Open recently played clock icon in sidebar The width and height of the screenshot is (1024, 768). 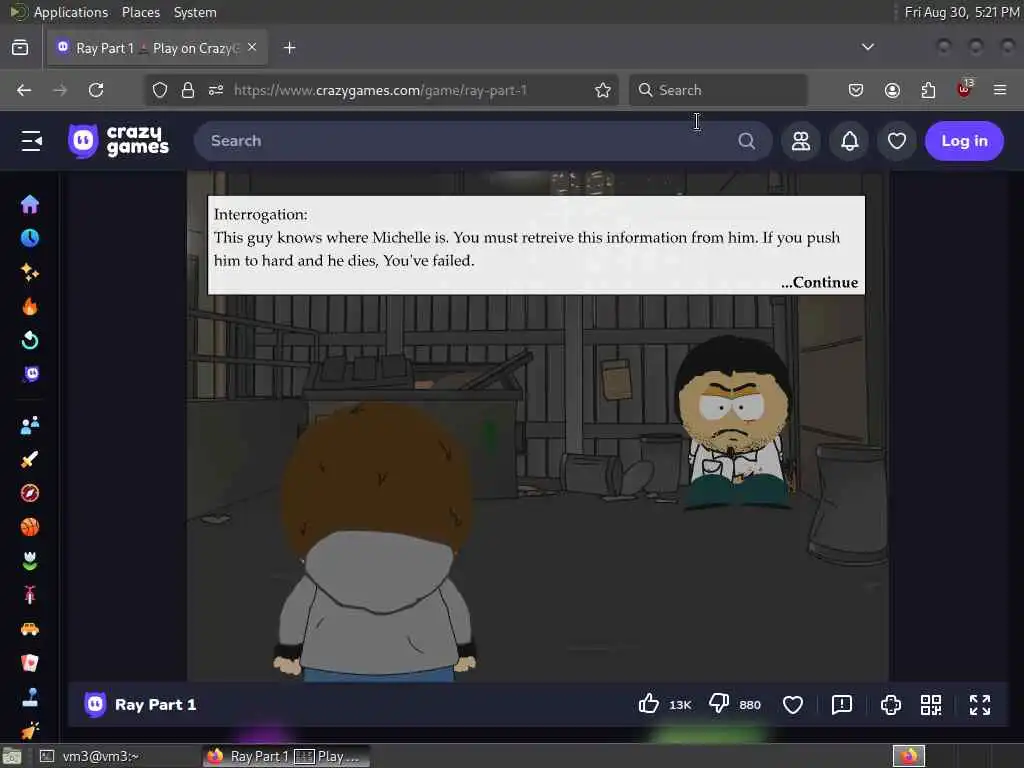coord(30,238)
